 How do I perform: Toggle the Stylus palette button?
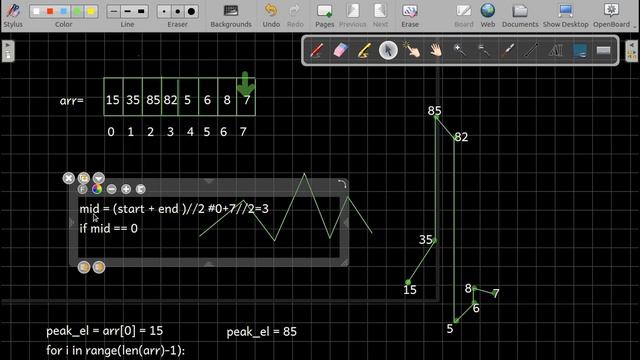pyautogui.click(x=13, y=16)
